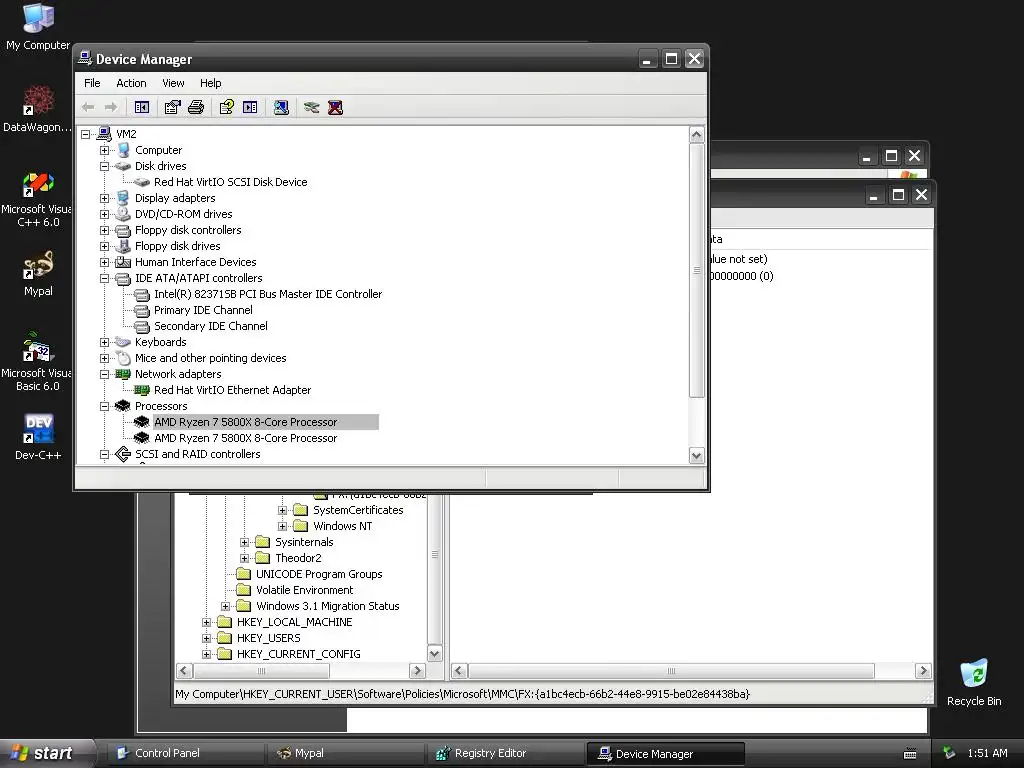
Task: Expand Mice and other pointing devices
Action: (x=104, y=358)
